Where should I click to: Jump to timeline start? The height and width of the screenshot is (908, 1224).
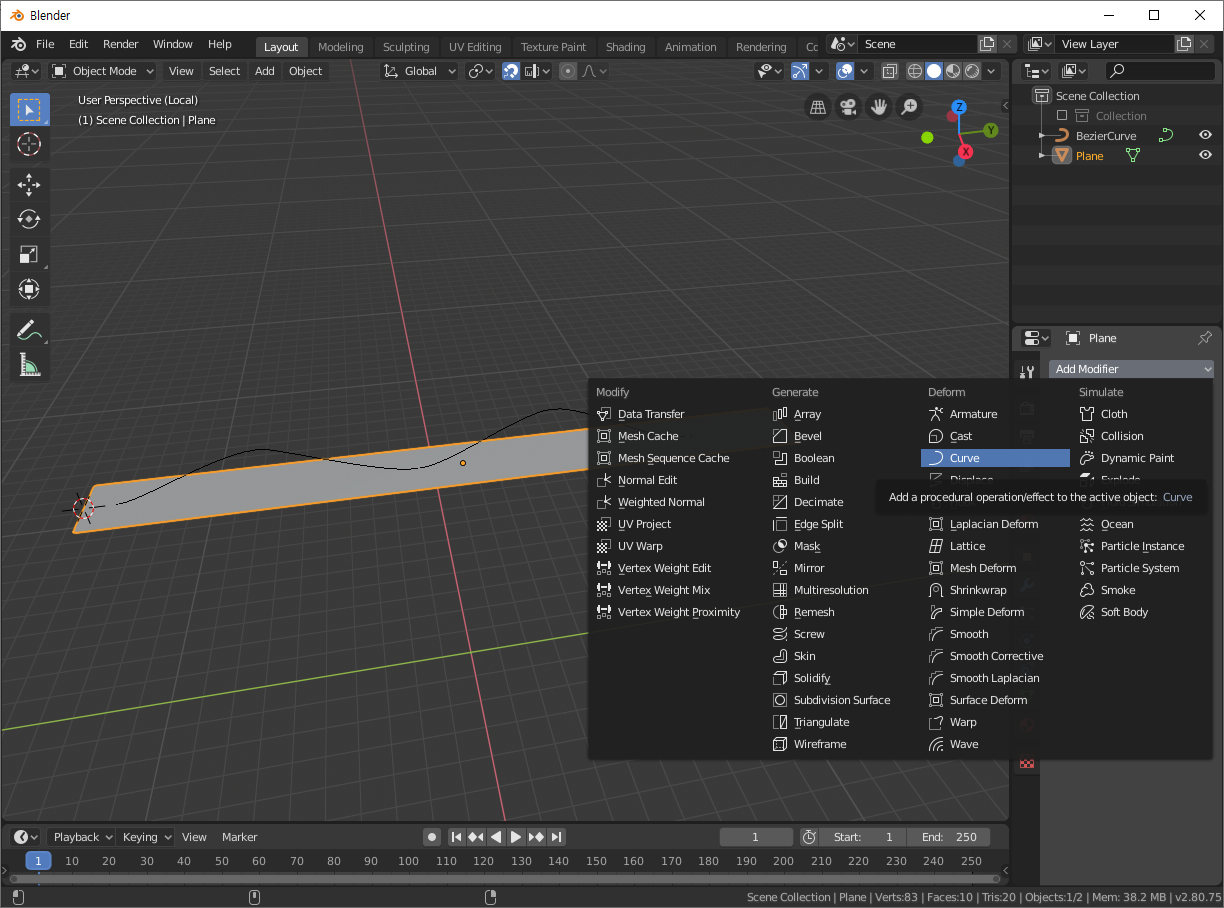[x=456, y=837]
